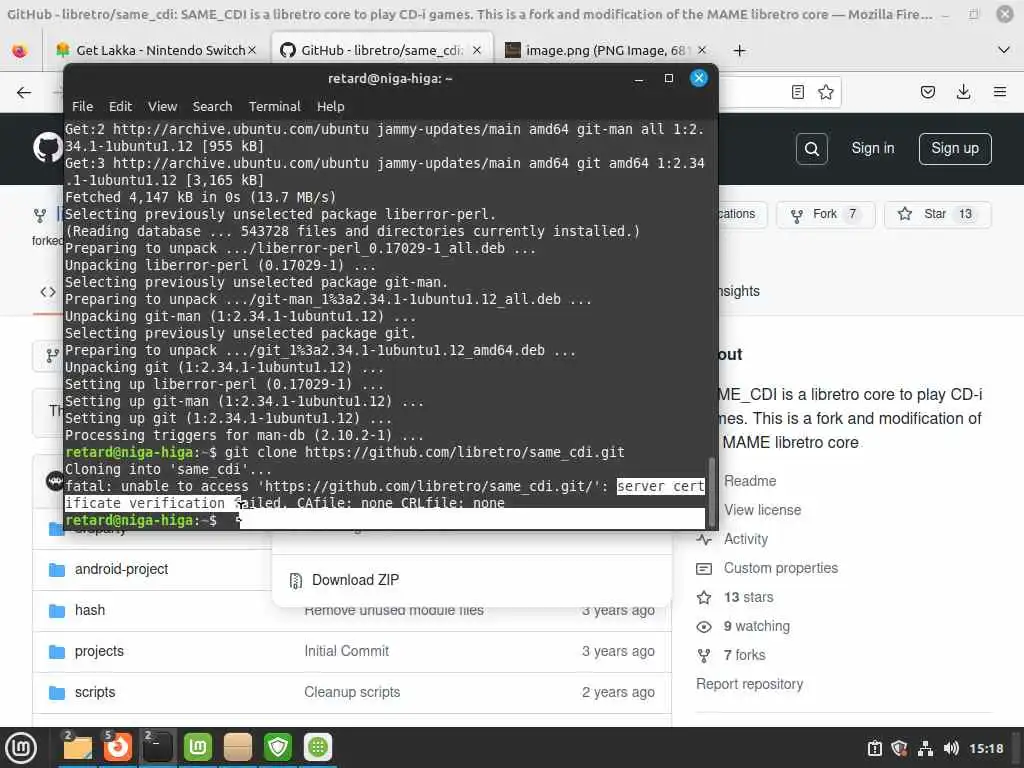Open file manager from taskbar
This screenshot has height=768, width=1024.
[x=78, y=747]
